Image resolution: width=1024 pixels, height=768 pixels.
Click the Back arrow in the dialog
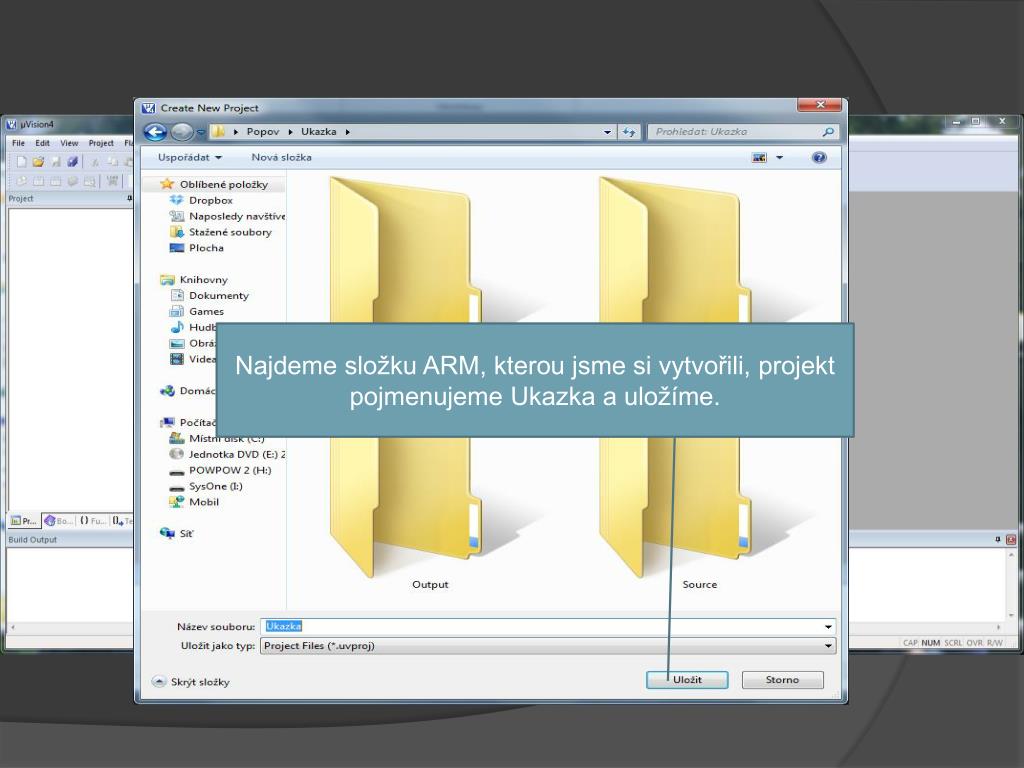[155, 132]
